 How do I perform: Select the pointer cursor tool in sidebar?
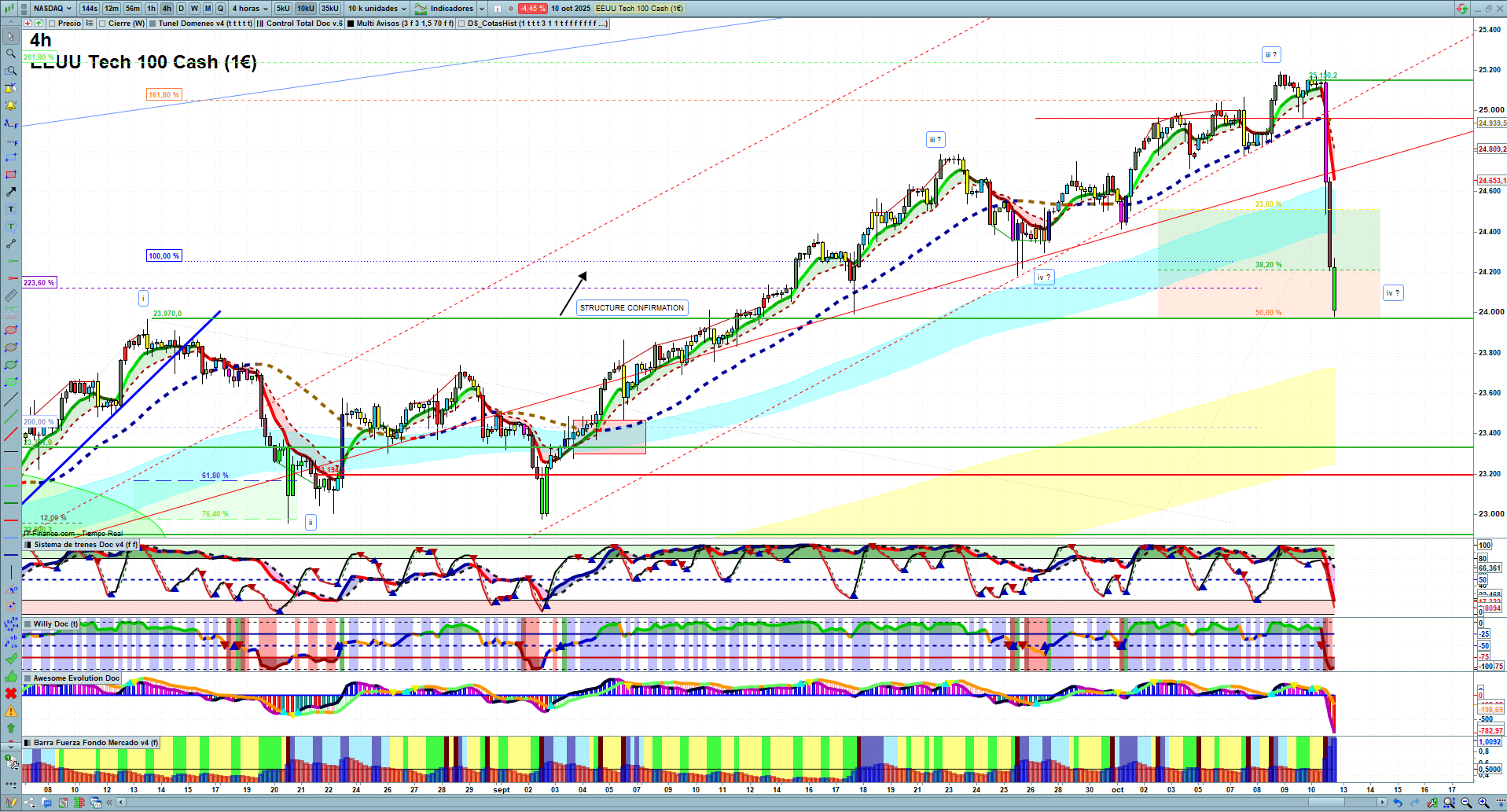tap(11, 36)
